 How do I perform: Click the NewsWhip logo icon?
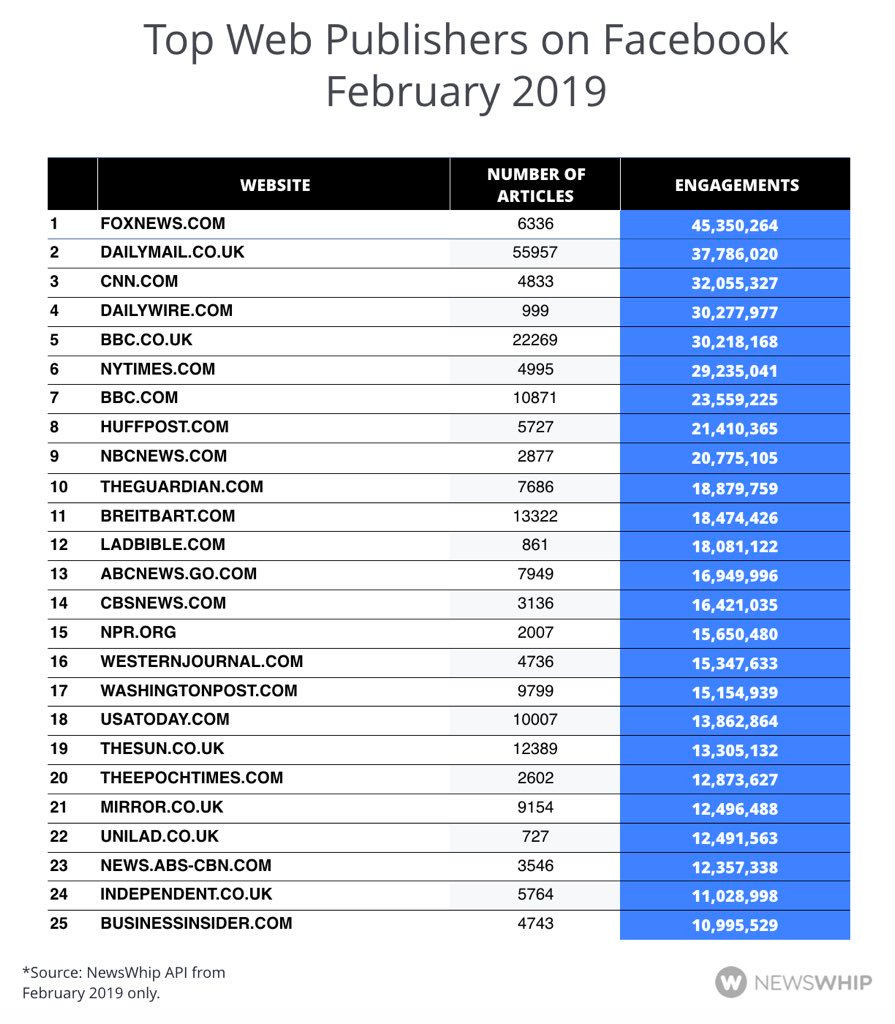(x=730, y=982)
